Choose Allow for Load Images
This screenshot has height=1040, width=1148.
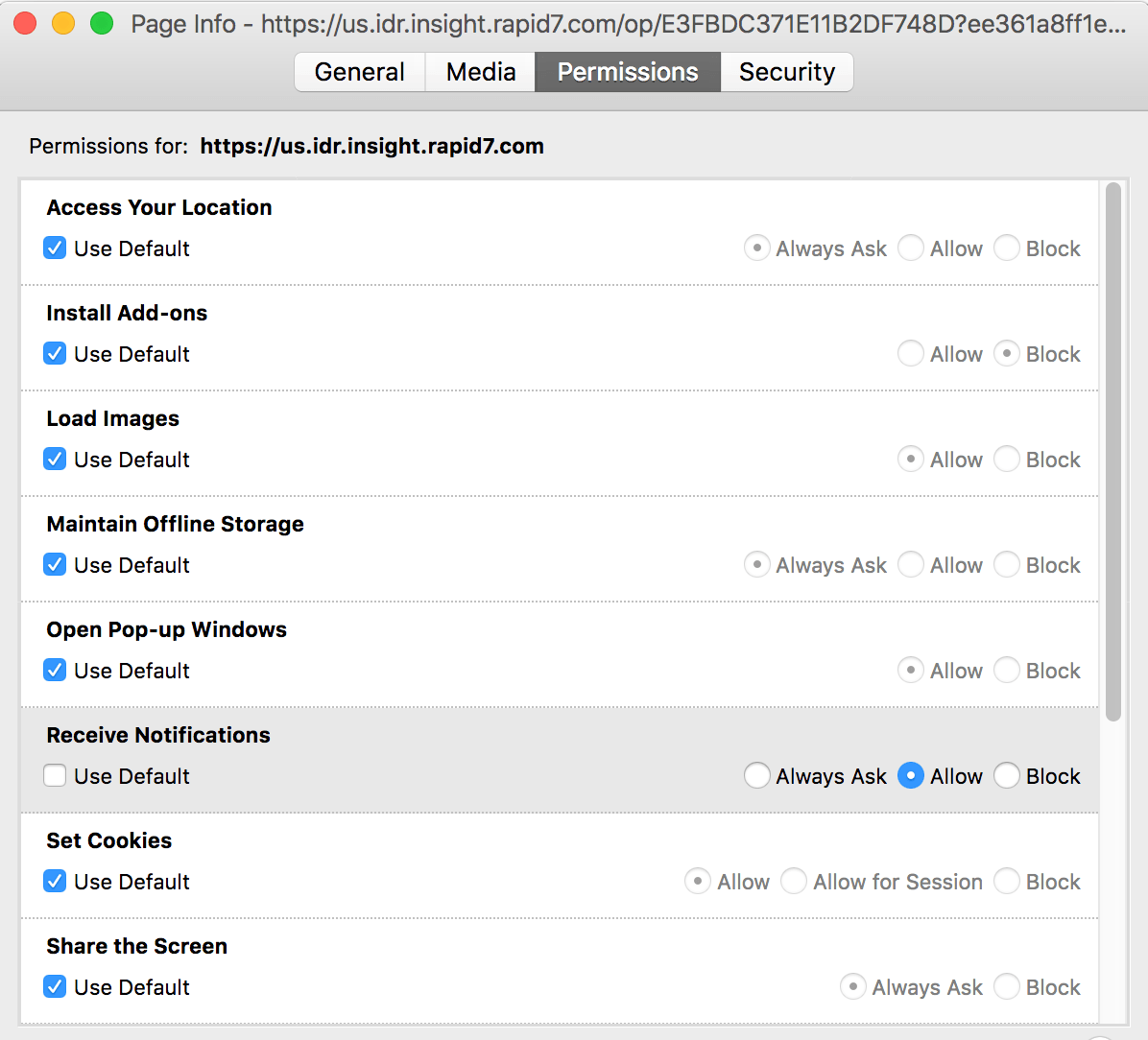[911, 459]
